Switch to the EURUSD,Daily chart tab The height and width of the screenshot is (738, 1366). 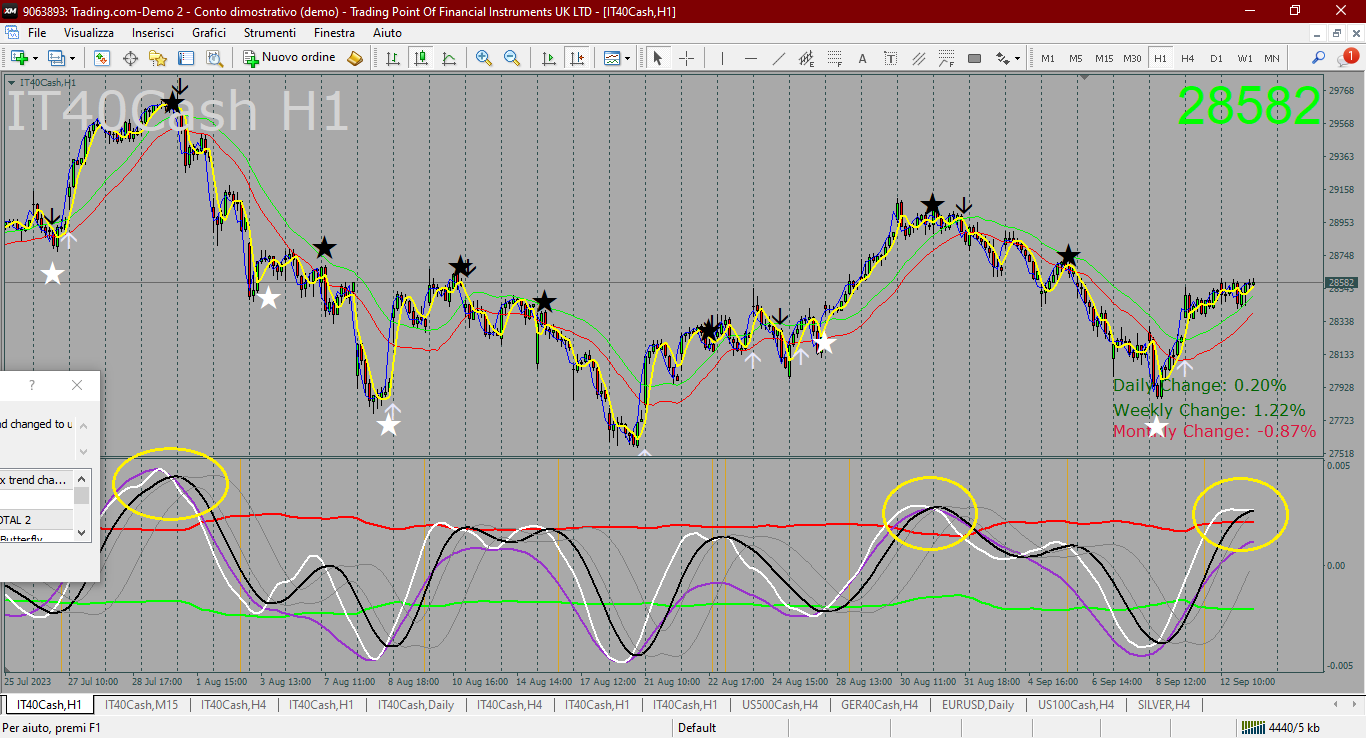tap(978, 705)
